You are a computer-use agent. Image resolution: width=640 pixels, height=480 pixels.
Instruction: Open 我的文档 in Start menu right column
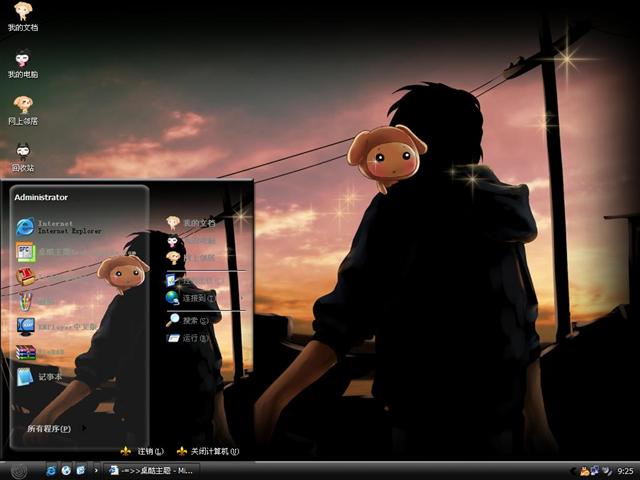[x=191, y=223]
